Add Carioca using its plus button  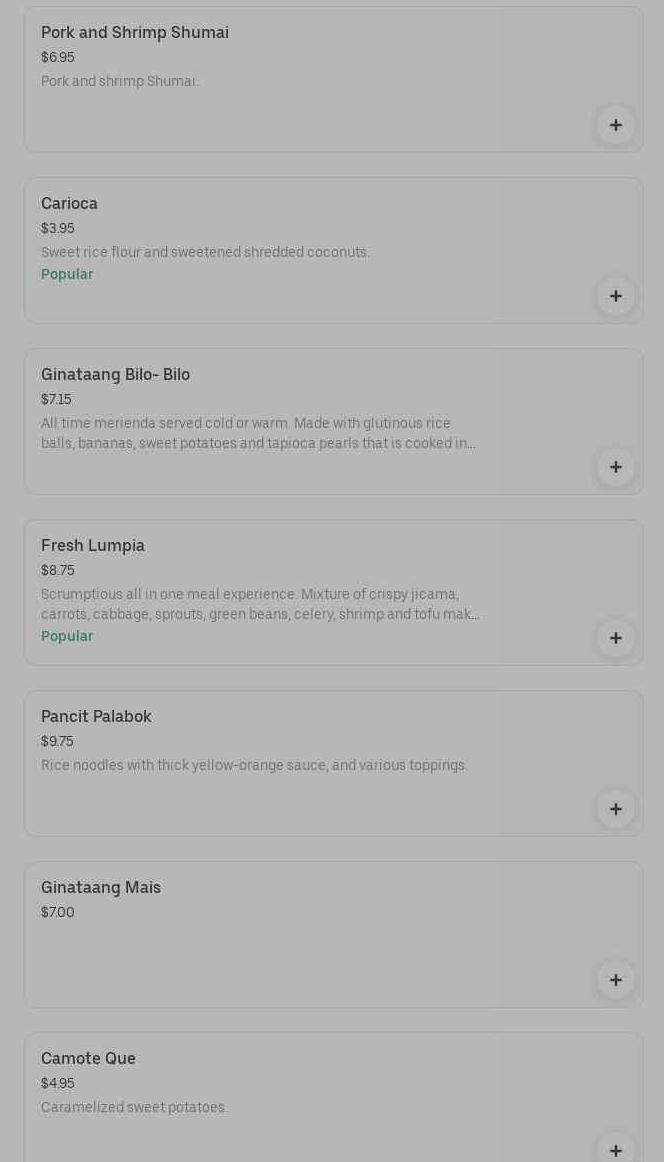click(615, 296)
